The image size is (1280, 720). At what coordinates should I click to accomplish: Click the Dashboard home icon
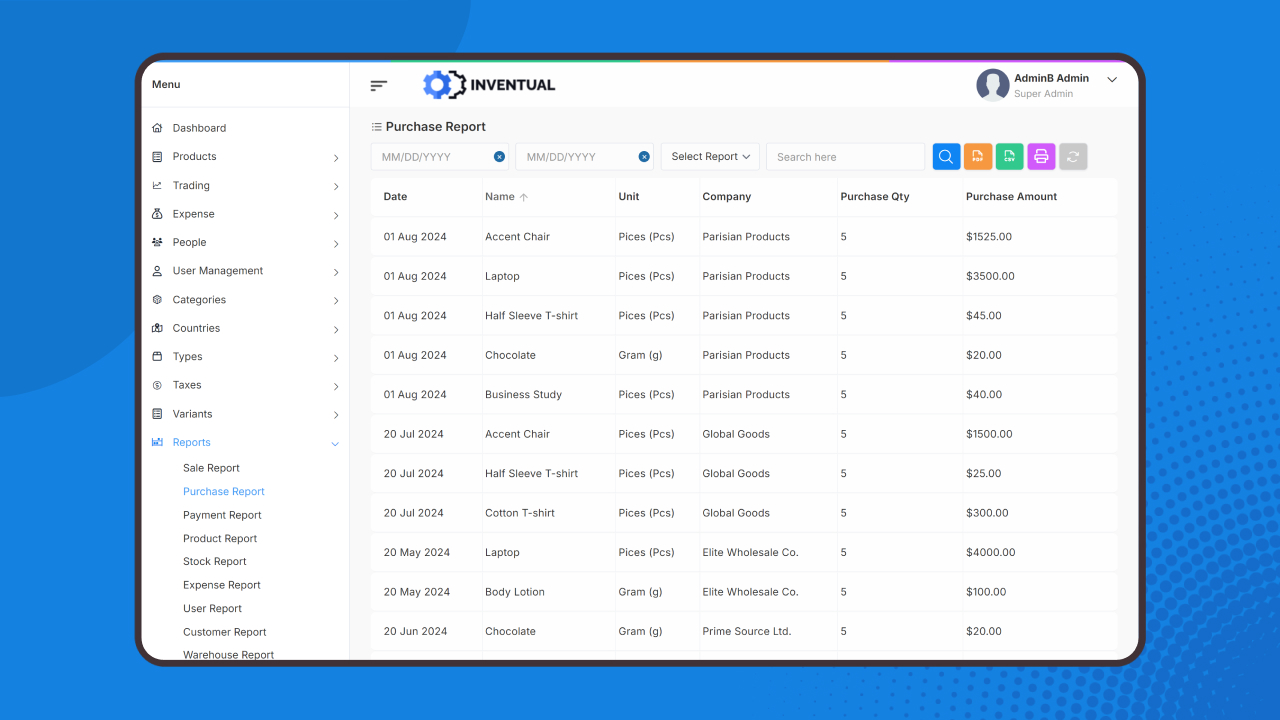(156, 128)
